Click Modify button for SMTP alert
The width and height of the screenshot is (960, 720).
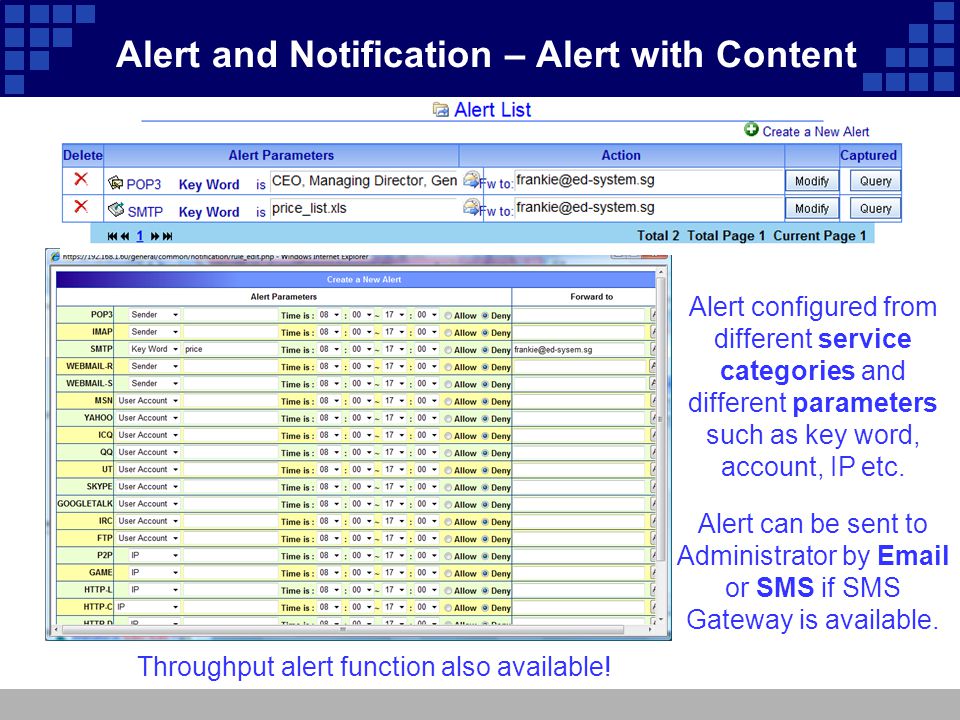pos(812,209)
